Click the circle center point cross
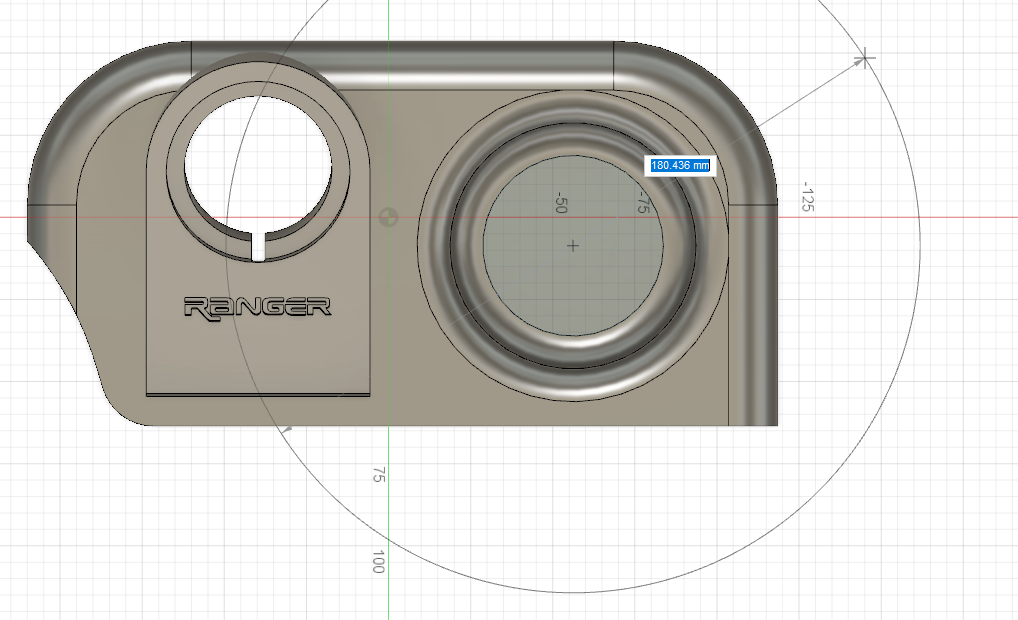Image resolution: width=1018 pixels, height=620 pixels. coord(573,246)
